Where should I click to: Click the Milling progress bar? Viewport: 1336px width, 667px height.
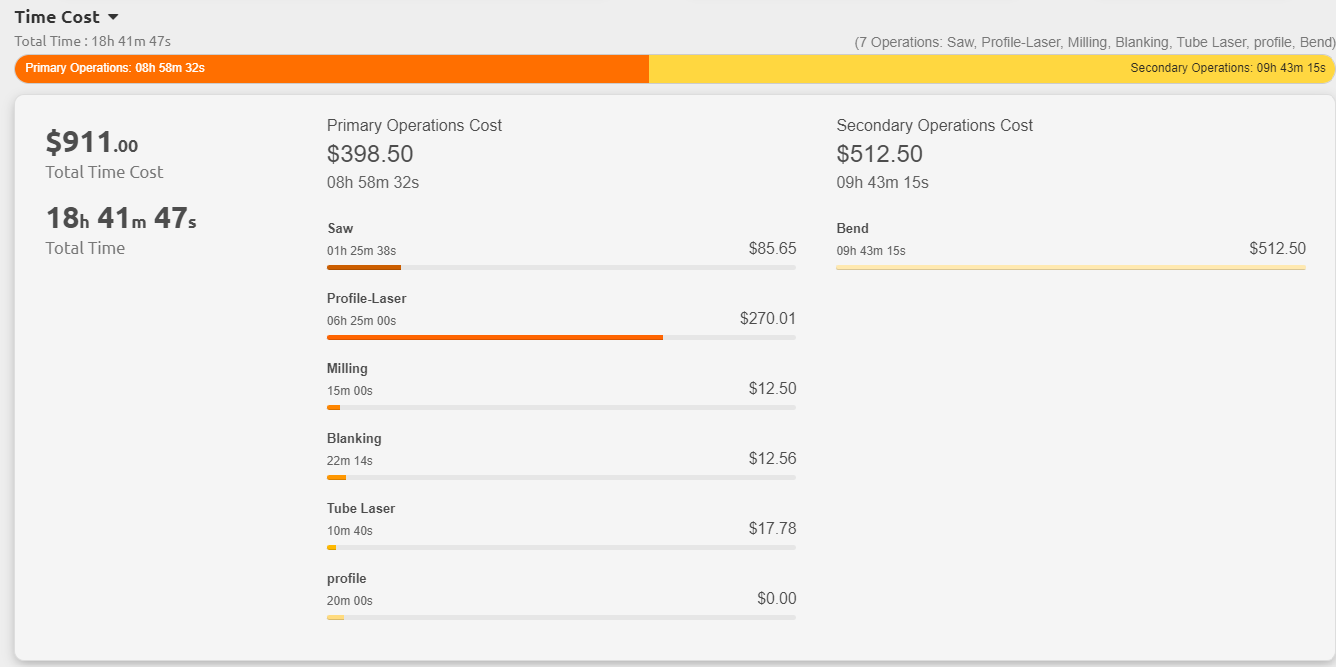pos(561,408)
